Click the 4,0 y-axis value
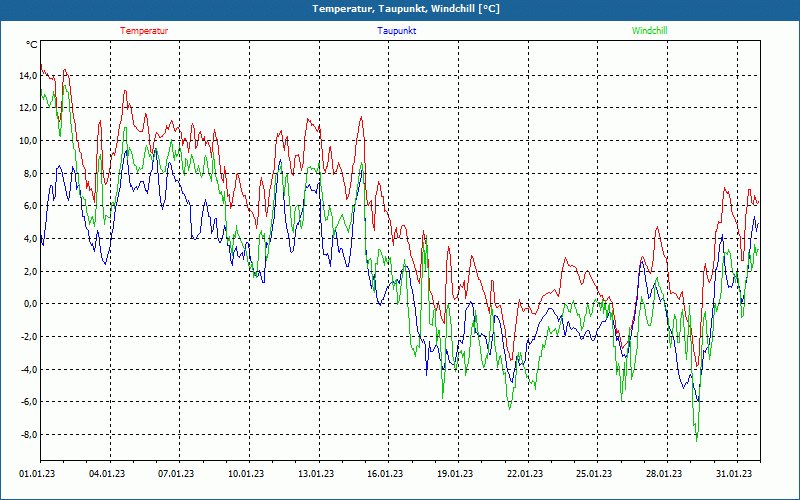The width and height of the screenshot is (800, 500). [x=30, y=239]
